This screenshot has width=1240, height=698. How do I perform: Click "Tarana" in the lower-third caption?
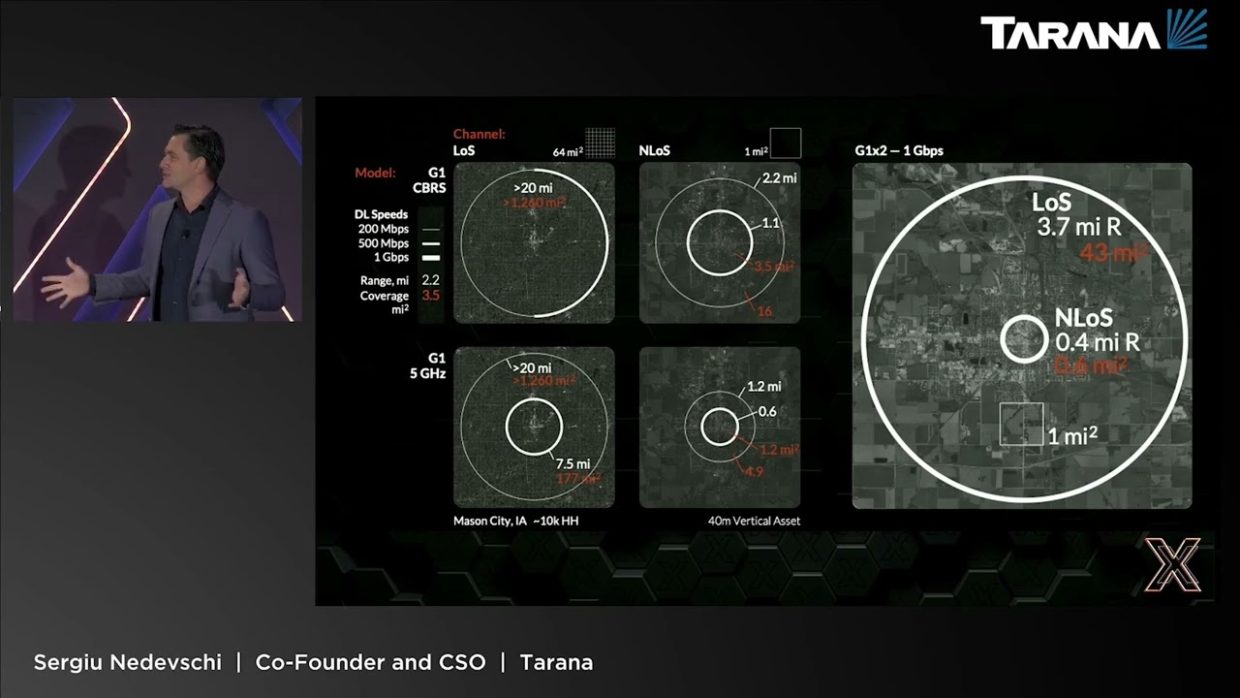click(x=556, y=662)
